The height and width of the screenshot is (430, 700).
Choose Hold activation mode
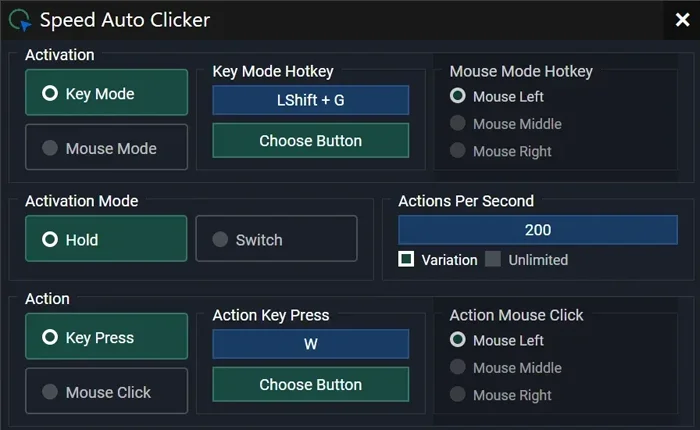(106, 239)
